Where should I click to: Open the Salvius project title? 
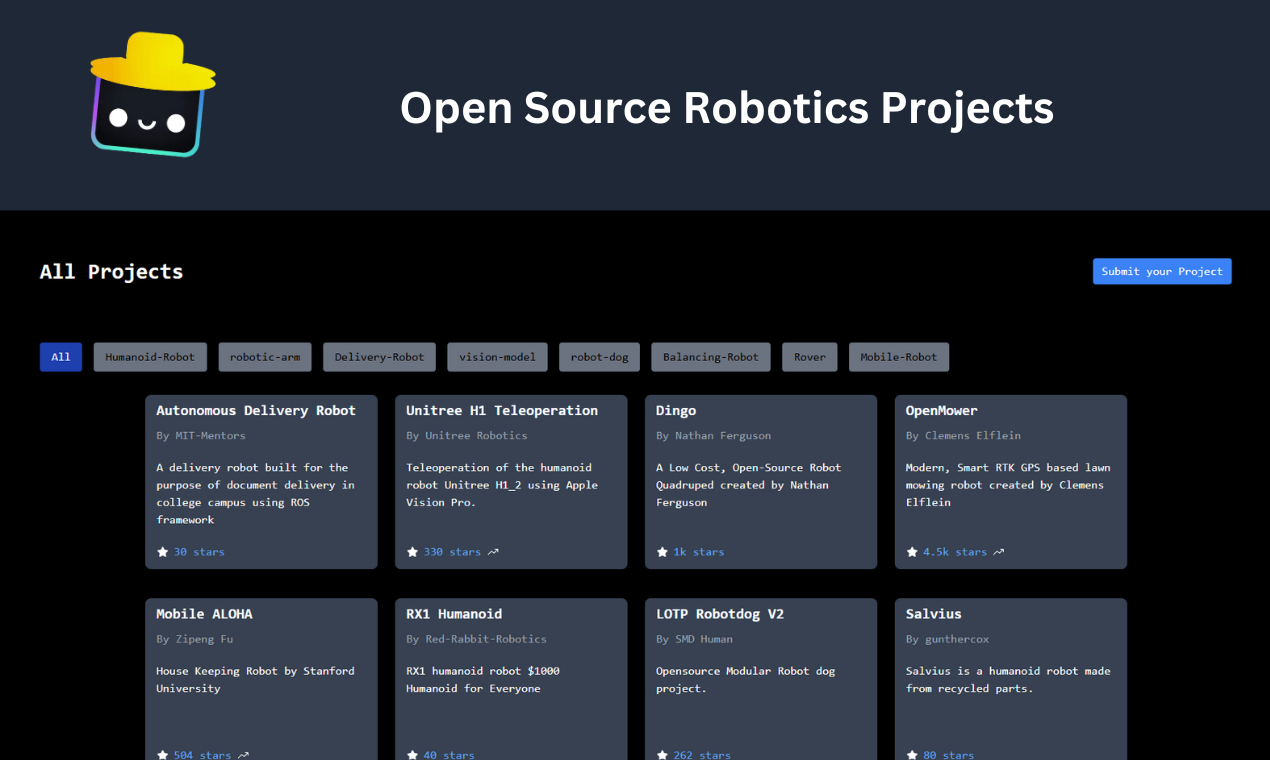click(934, 614)
